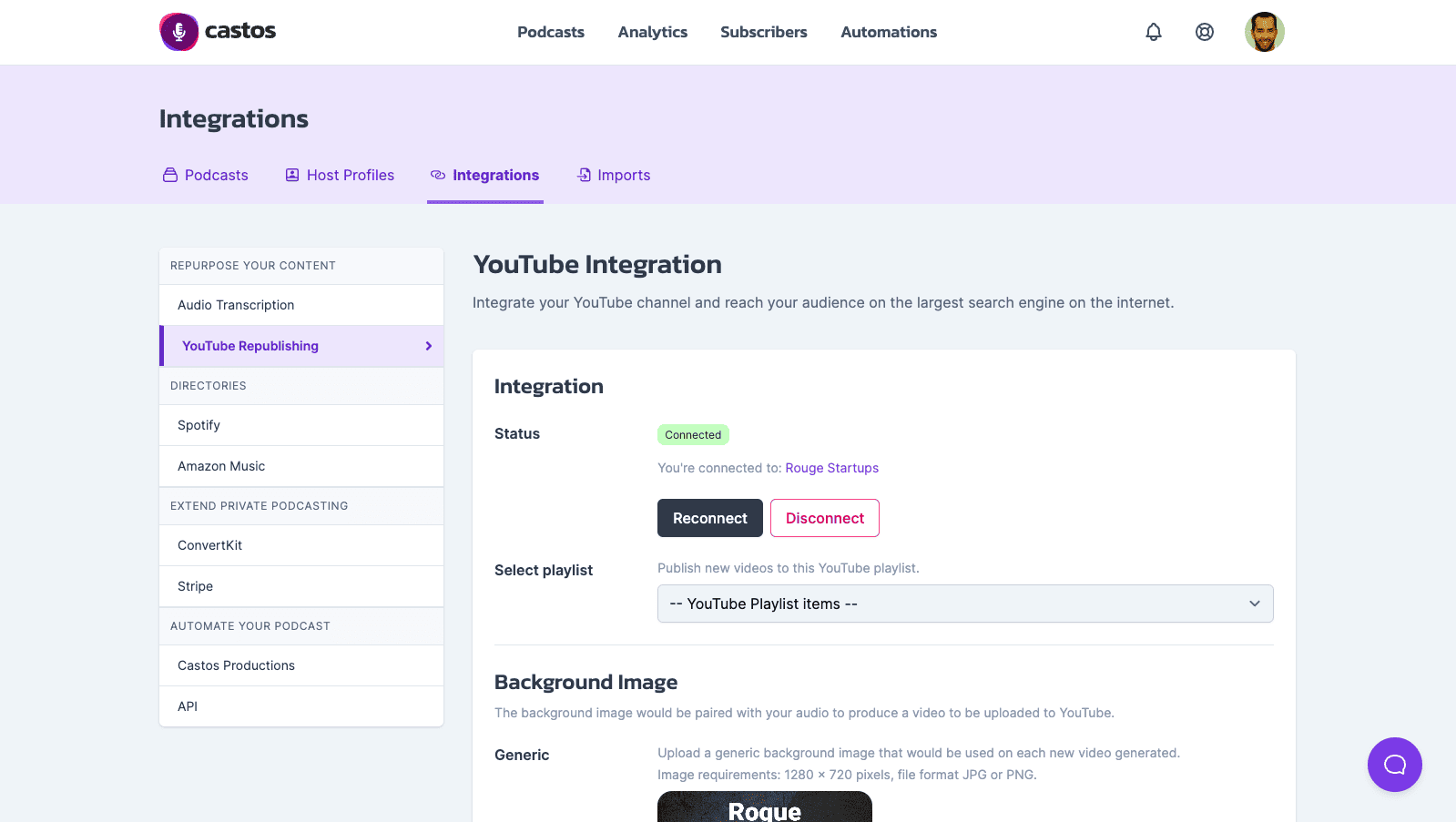Click the EXTEND PRIVATE PODCASTING section header
This screenshot has height=822, width=1456.
point(260,506)
